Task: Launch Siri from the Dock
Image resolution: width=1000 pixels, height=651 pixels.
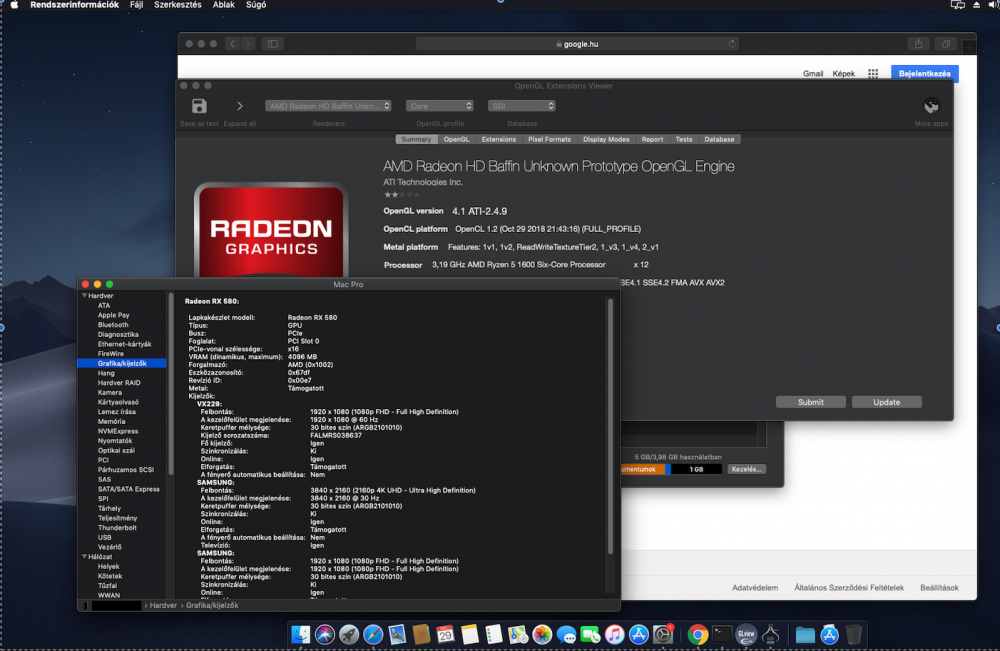Action: [325, 634]
